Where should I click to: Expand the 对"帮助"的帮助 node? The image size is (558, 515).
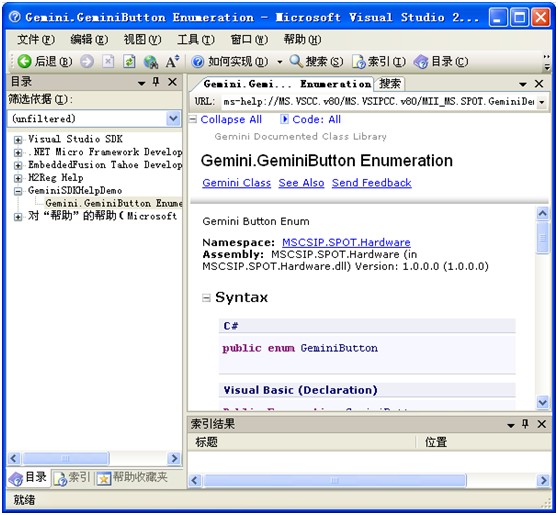pos(18,217)
